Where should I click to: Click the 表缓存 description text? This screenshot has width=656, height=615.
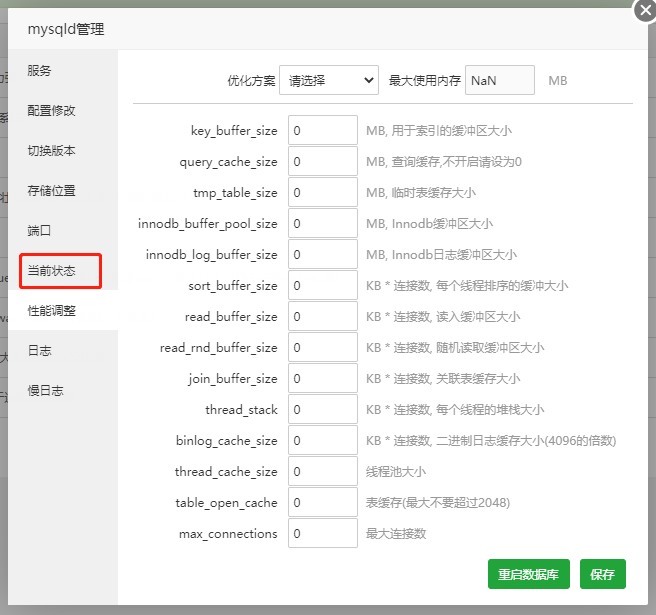(438, 502)
